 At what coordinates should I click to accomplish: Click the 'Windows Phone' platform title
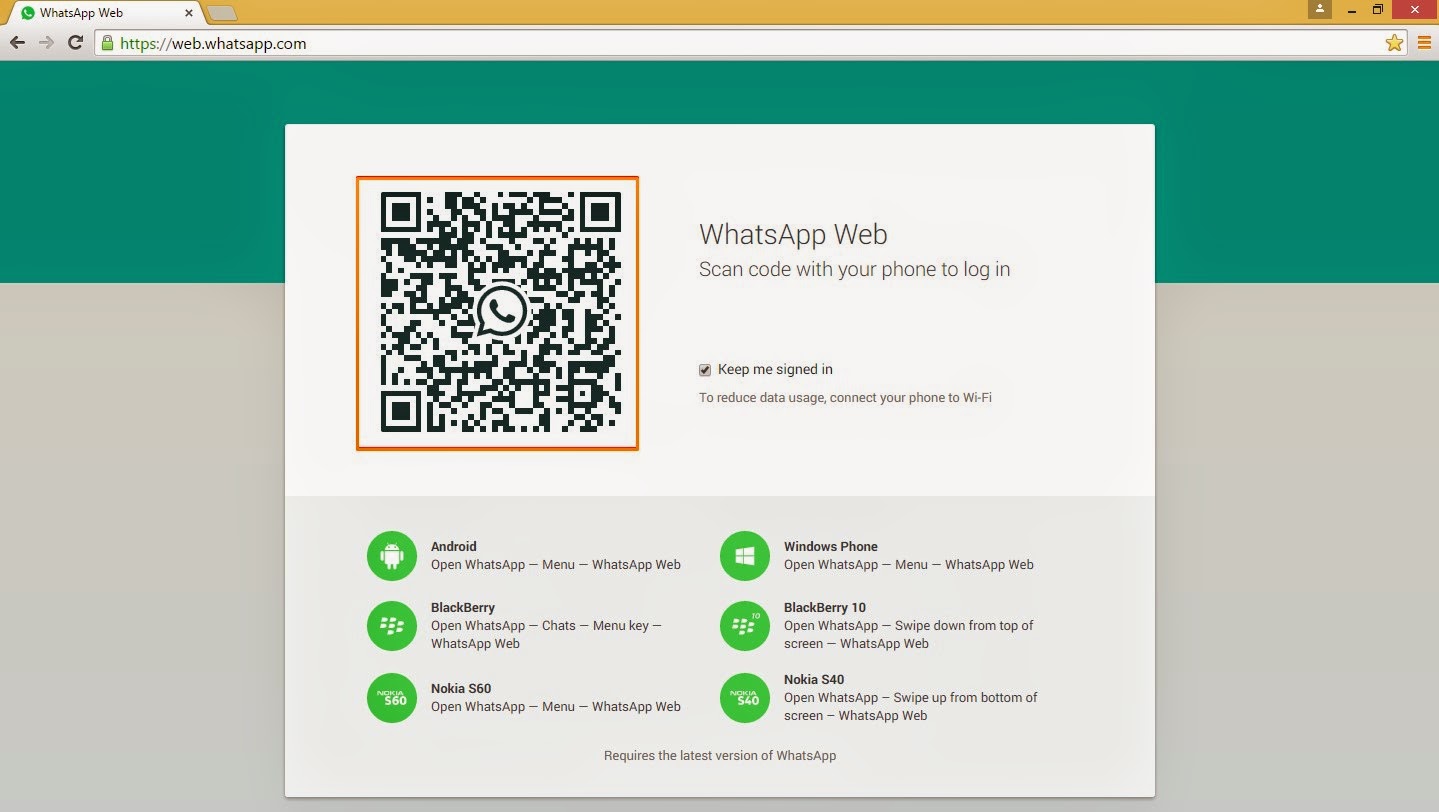[831, 546]
